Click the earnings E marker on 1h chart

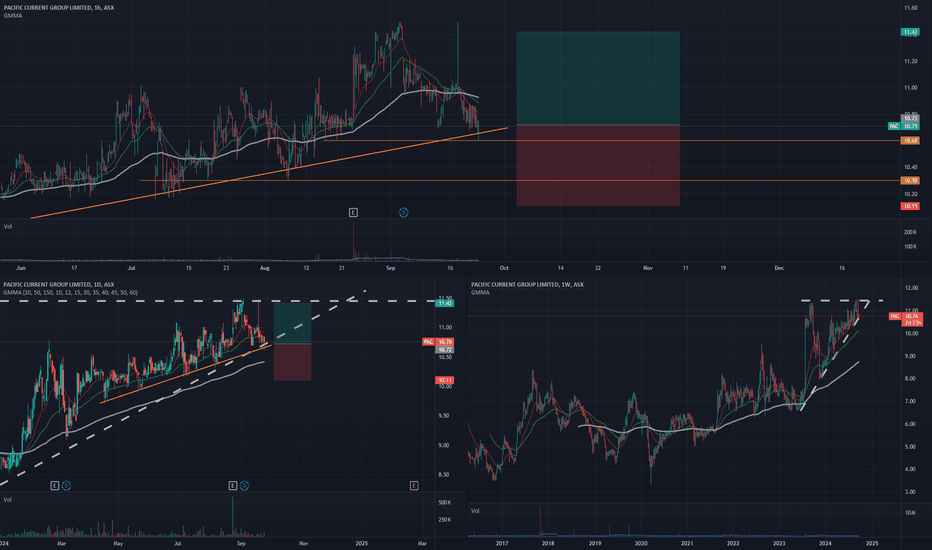(x=353, y=212)
